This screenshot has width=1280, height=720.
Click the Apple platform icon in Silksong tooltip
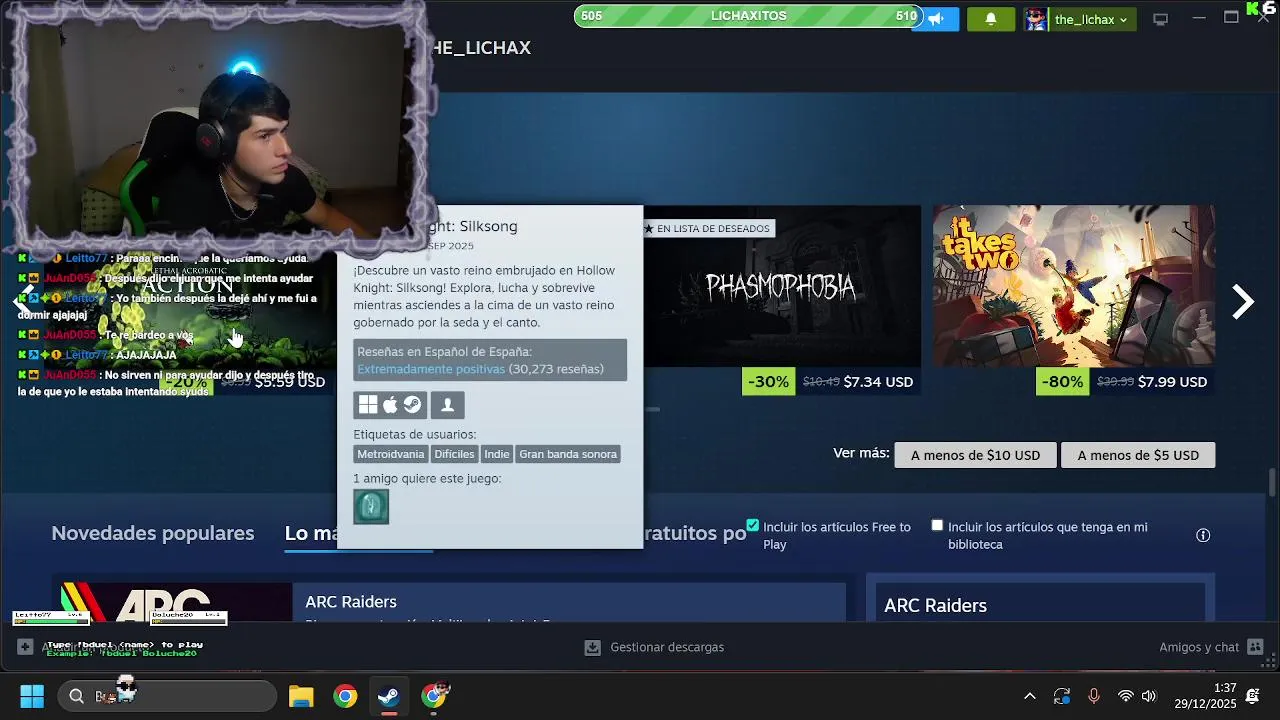coord(390,405)
